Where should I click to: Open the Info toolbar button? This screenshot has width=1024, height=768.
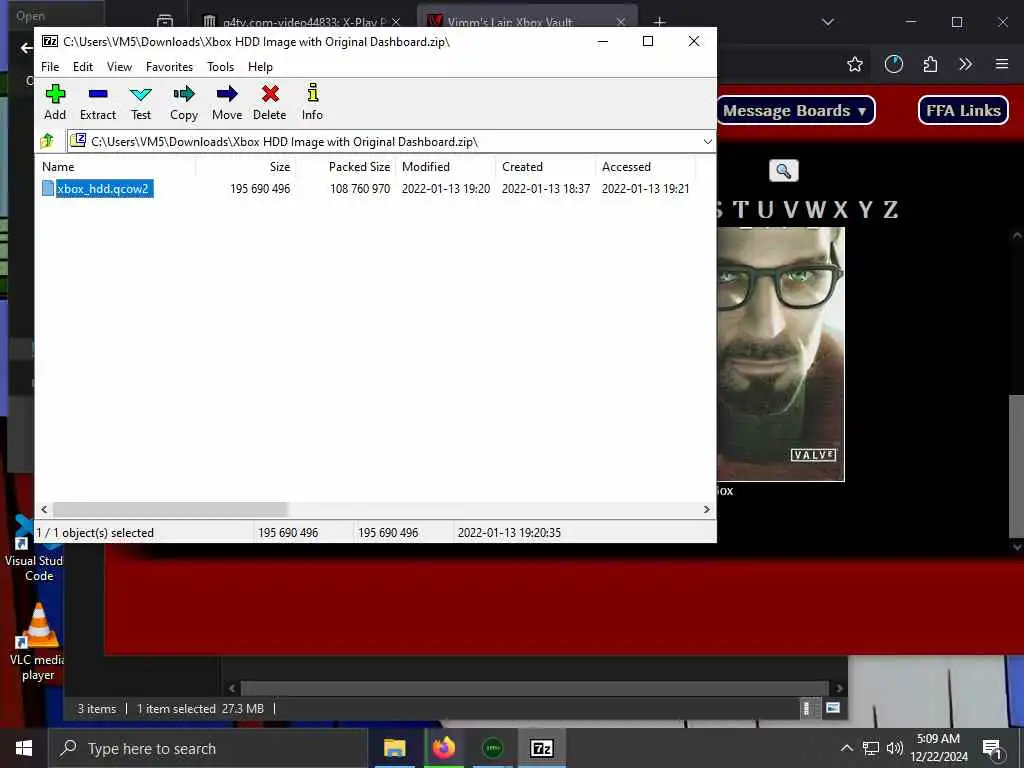click(312, 103)
